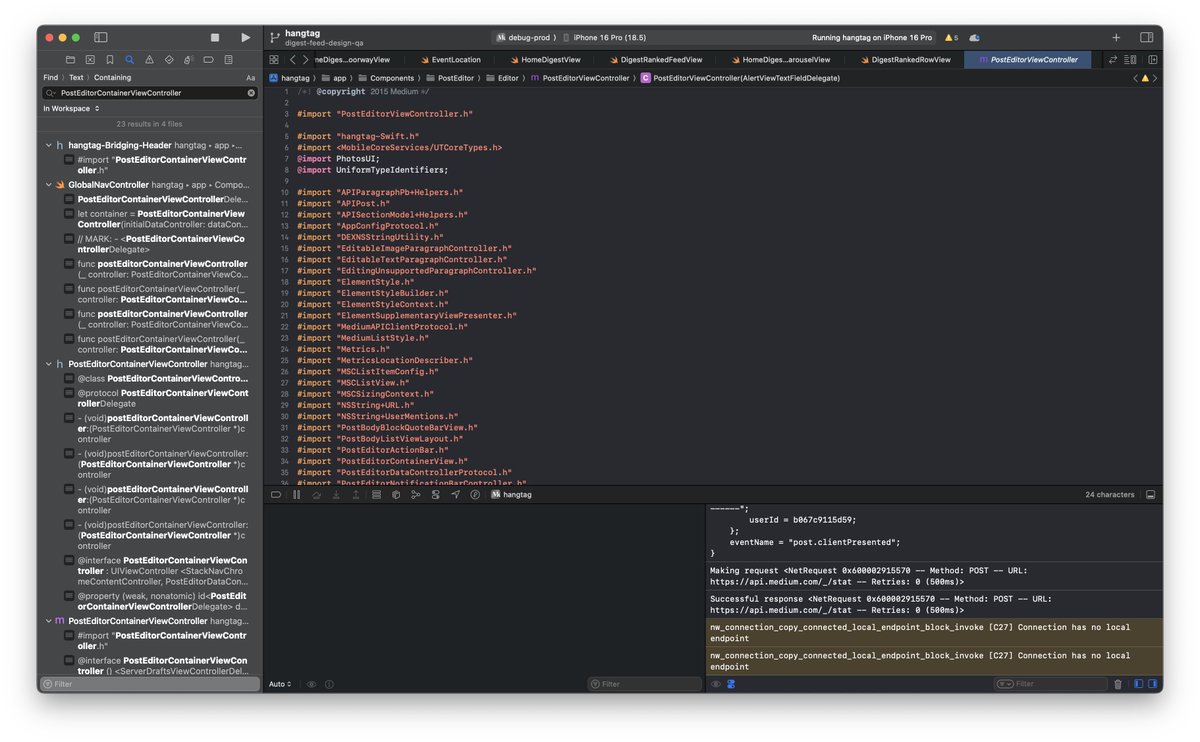Viewport: 1200px width, 742px height.
Task: Toggle Aa case matching option
Action: pos(250,77)
